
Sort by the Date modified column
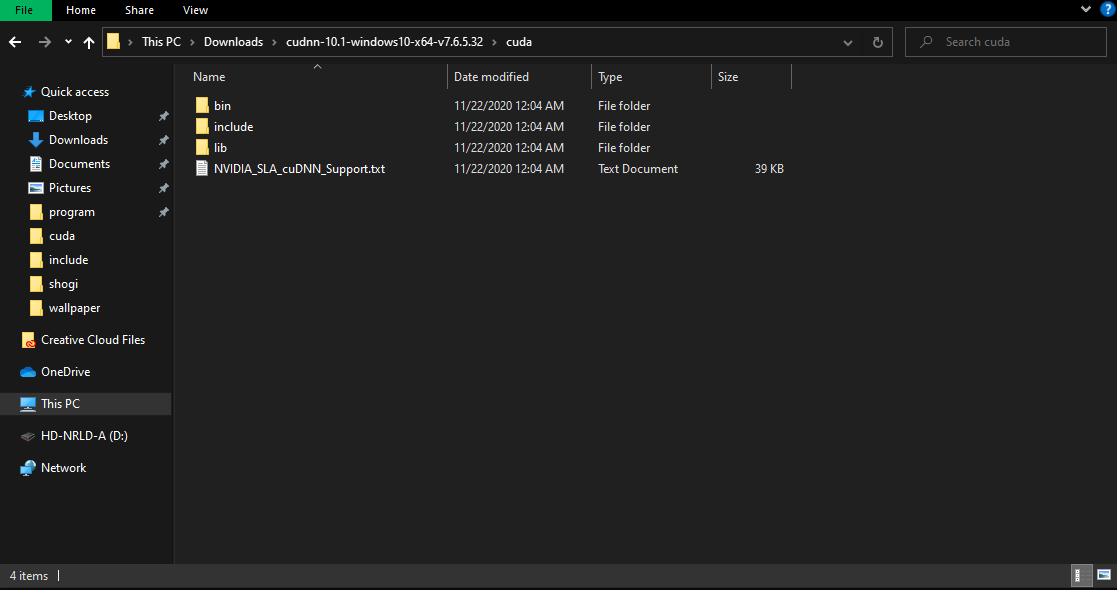pos(492,77)
